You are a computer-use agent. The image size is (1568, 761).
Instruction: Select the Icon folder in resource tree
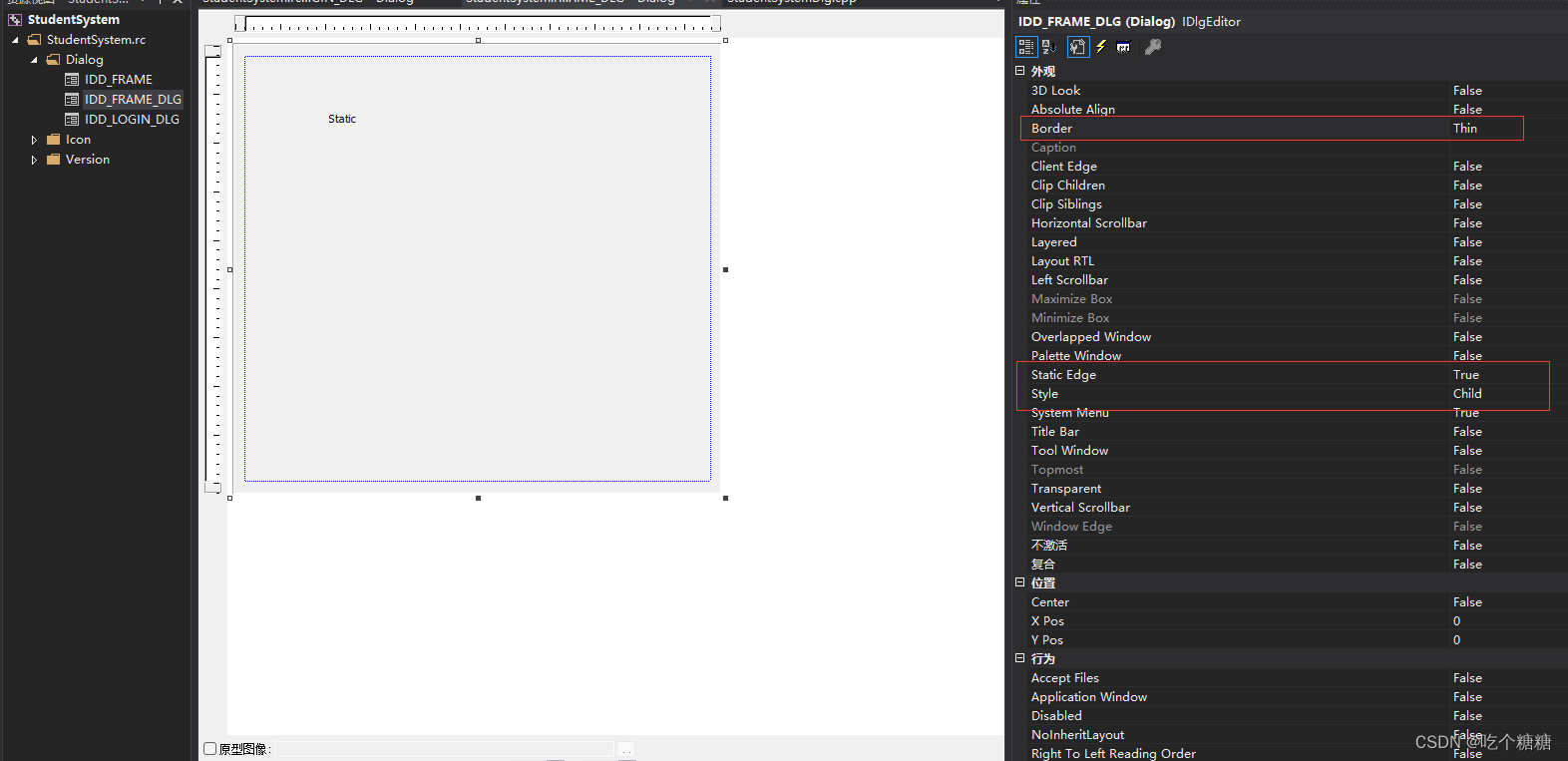(x=78, y=140)
